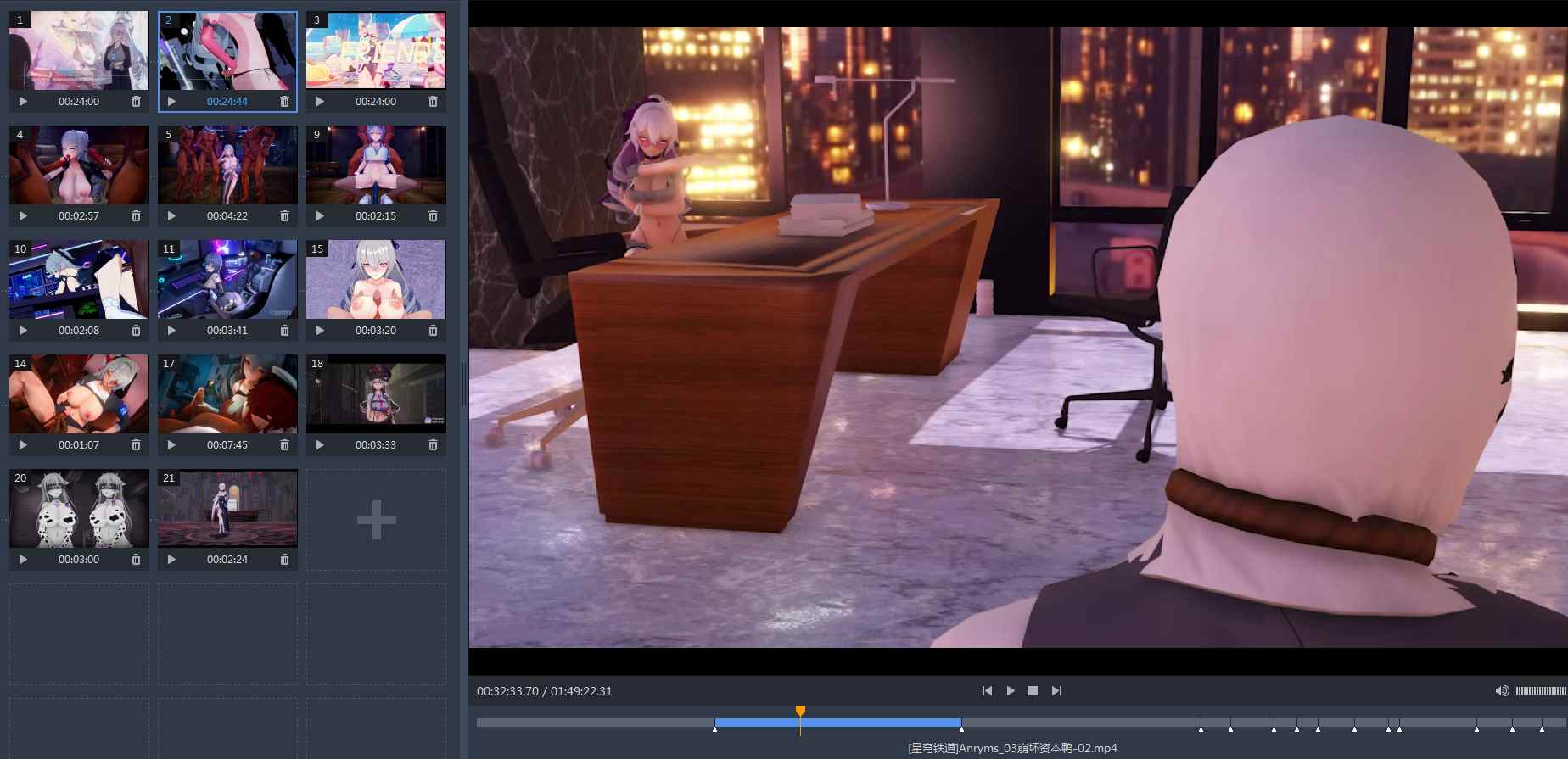Image resolution: width=1568 pixels, height=759 pixels.
Task: Play clip 17 lasting 00:07:45
Action: tap(171, 445)
